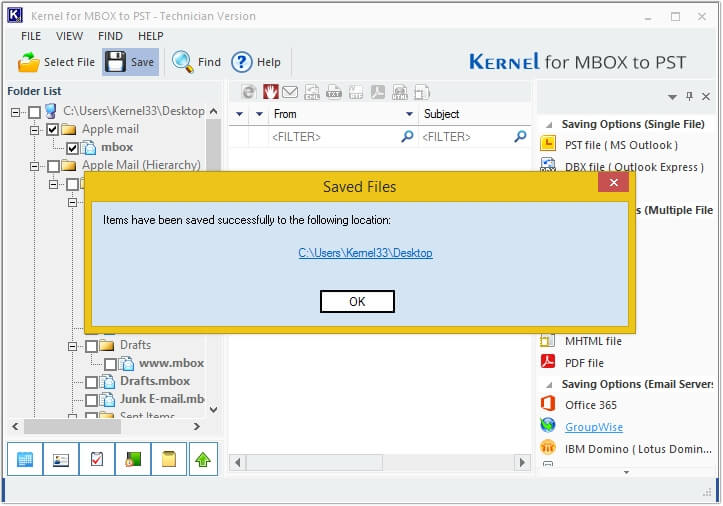Screen dimensions: 723x506
Task: Click the MHT export icon in message toolbar
Action: point(421,92)
